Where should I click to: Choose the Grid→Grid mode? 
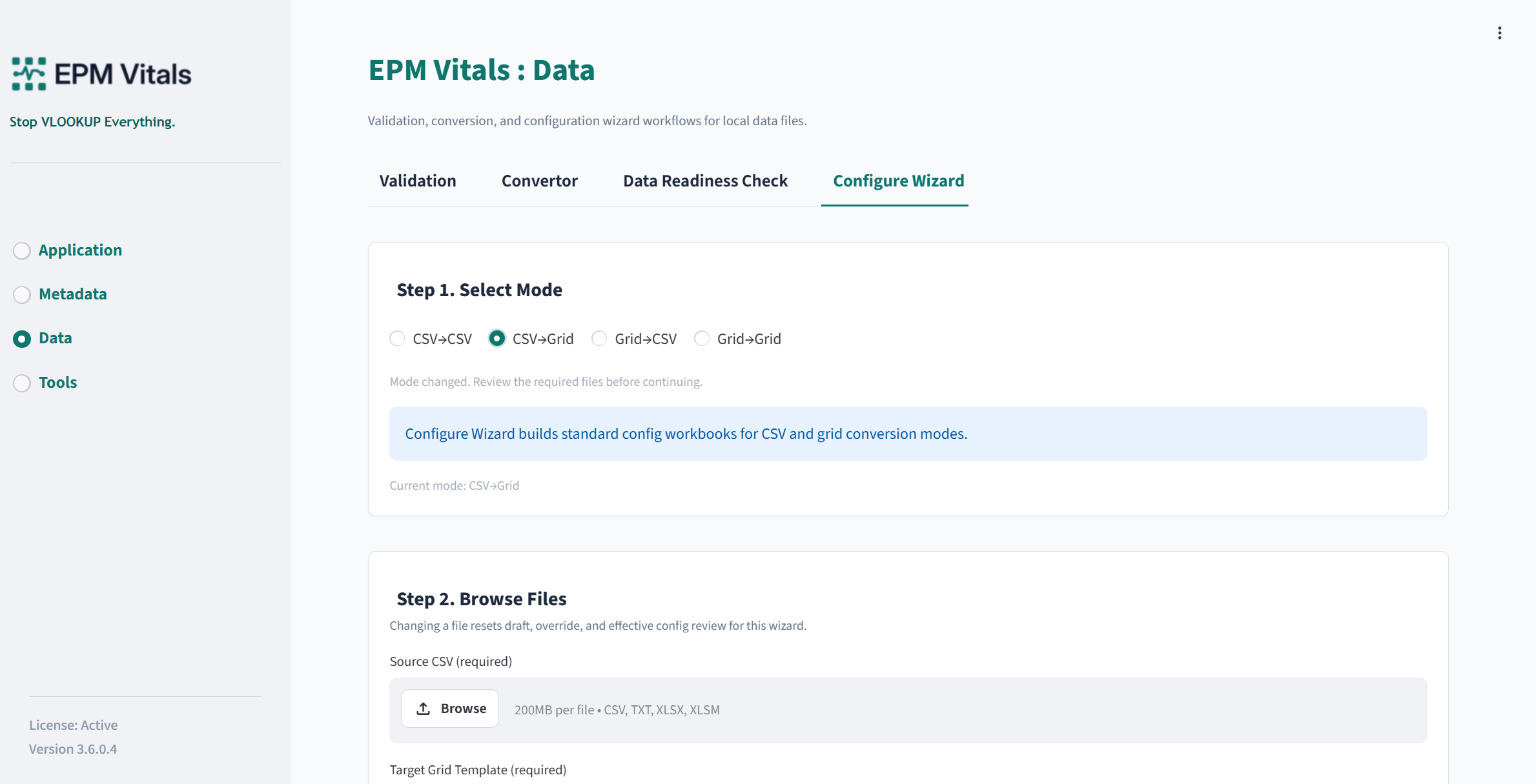737,339
